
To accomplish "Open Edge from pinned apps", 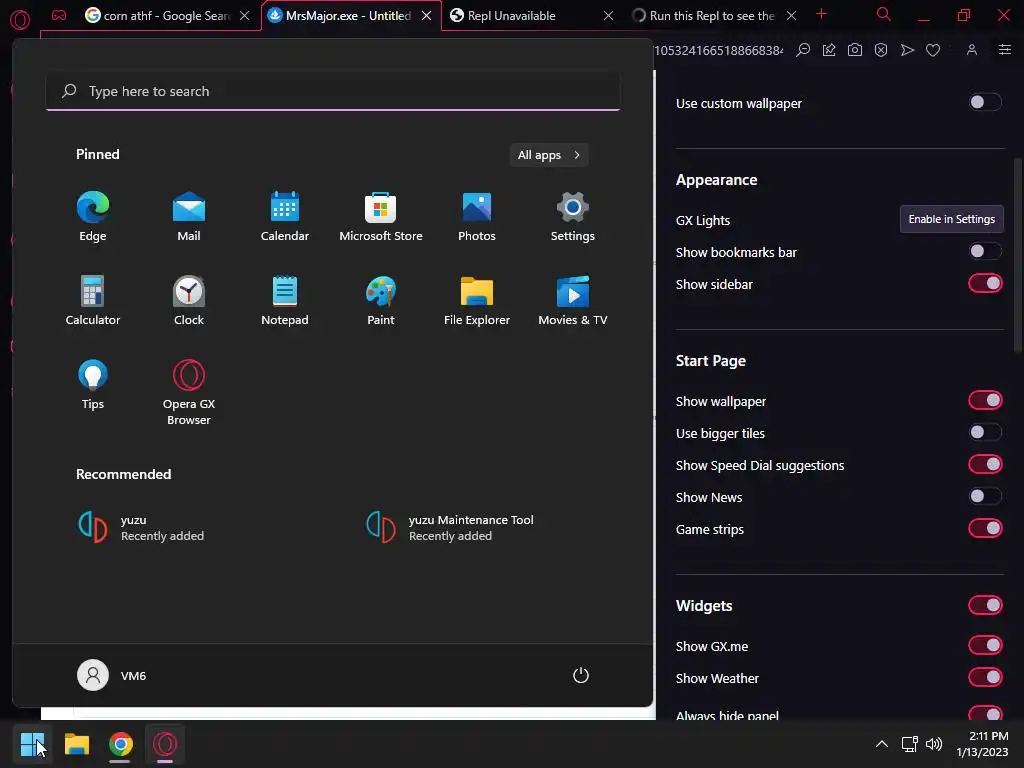I will tap(93, 216).
